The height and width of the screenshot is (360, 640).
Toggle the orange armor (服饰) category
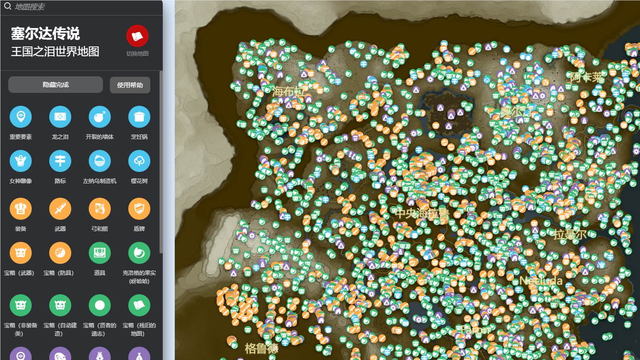click(20, 209)
